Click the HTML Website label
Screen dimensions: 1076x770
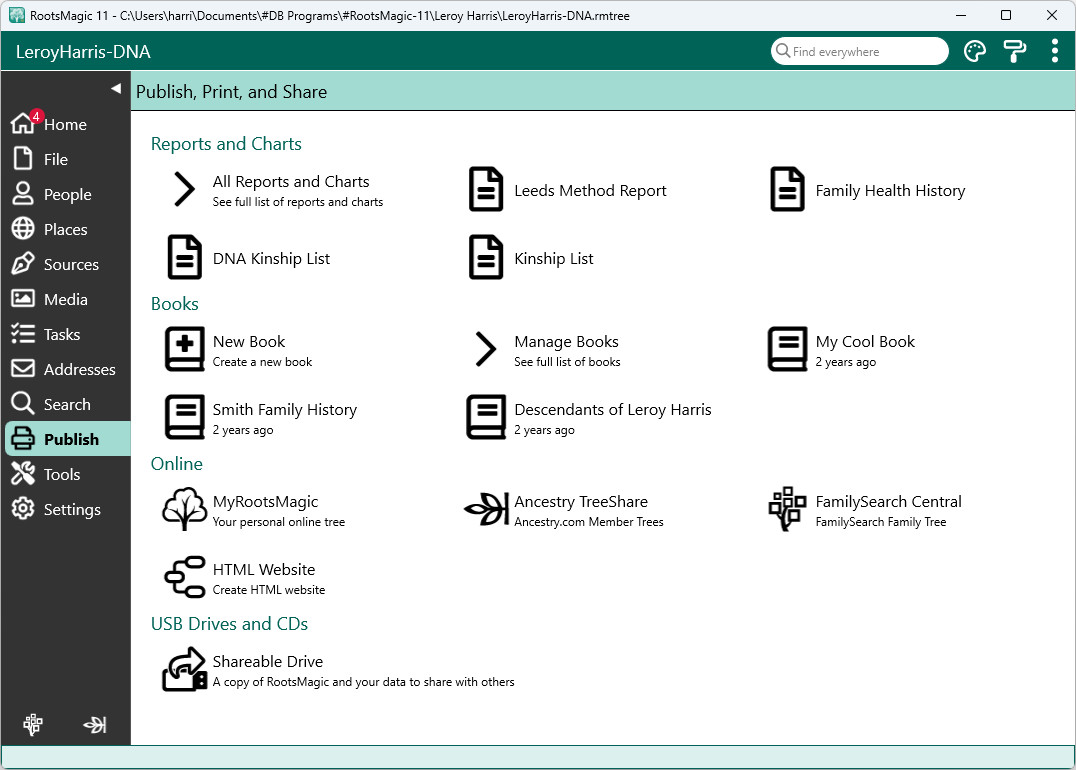click(x=264, y=569)
